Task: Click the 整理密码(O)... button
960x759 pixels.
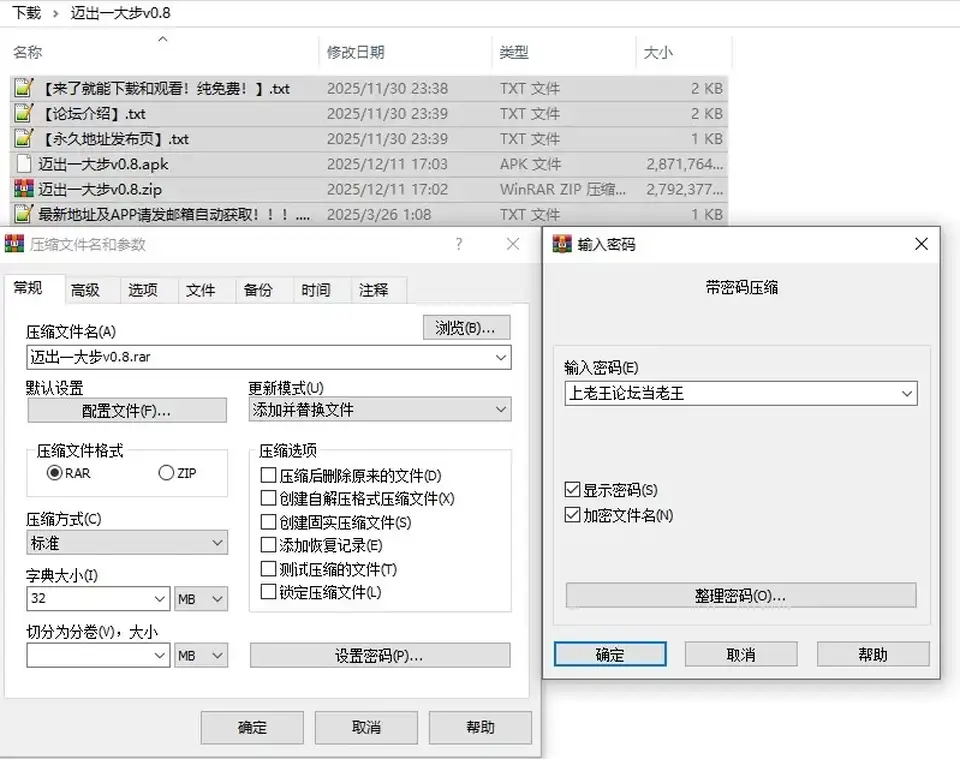Action: click(x=741, y=595)
